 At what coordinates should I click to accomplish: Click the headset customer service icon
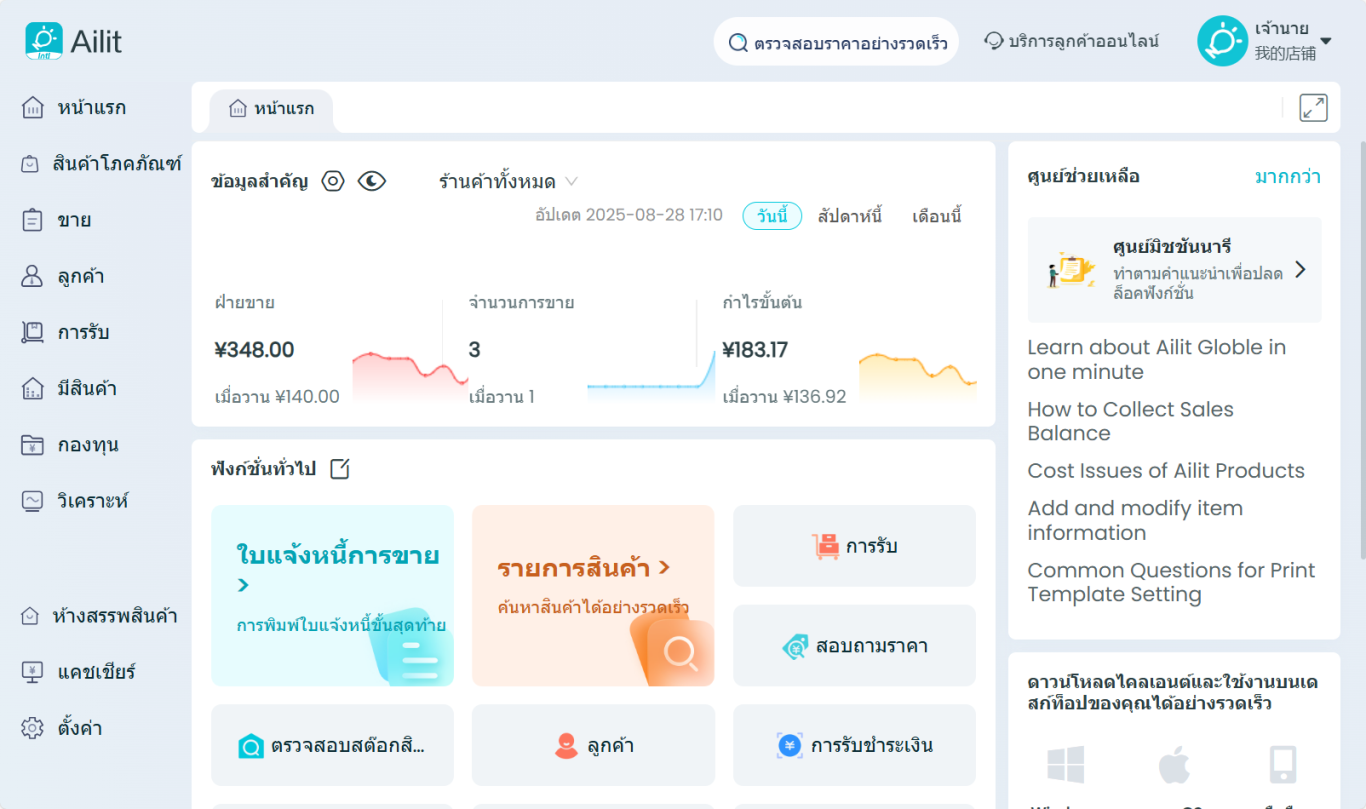click(994, 41)
